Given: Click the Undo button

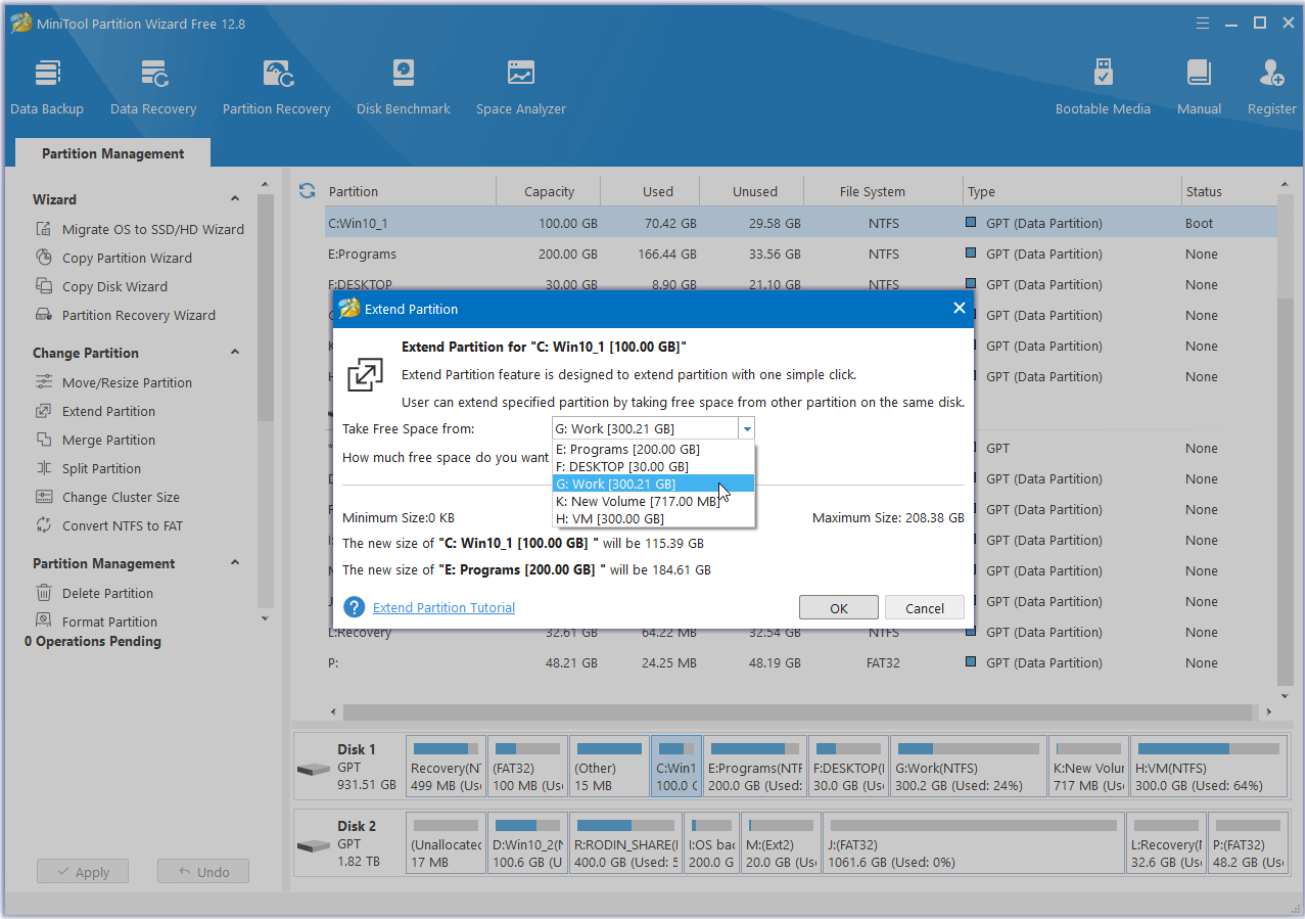Looking at the screenshot, I should [x=203, y=872].
